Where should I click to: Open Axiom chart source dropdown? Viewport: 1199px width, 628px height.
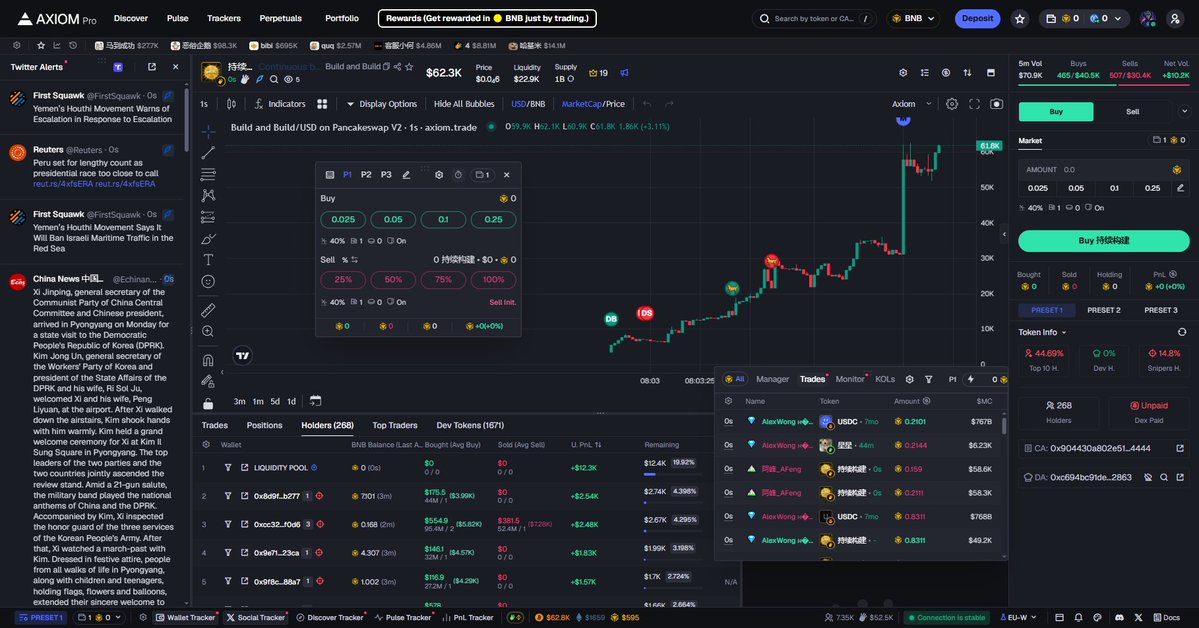point(912,104)
